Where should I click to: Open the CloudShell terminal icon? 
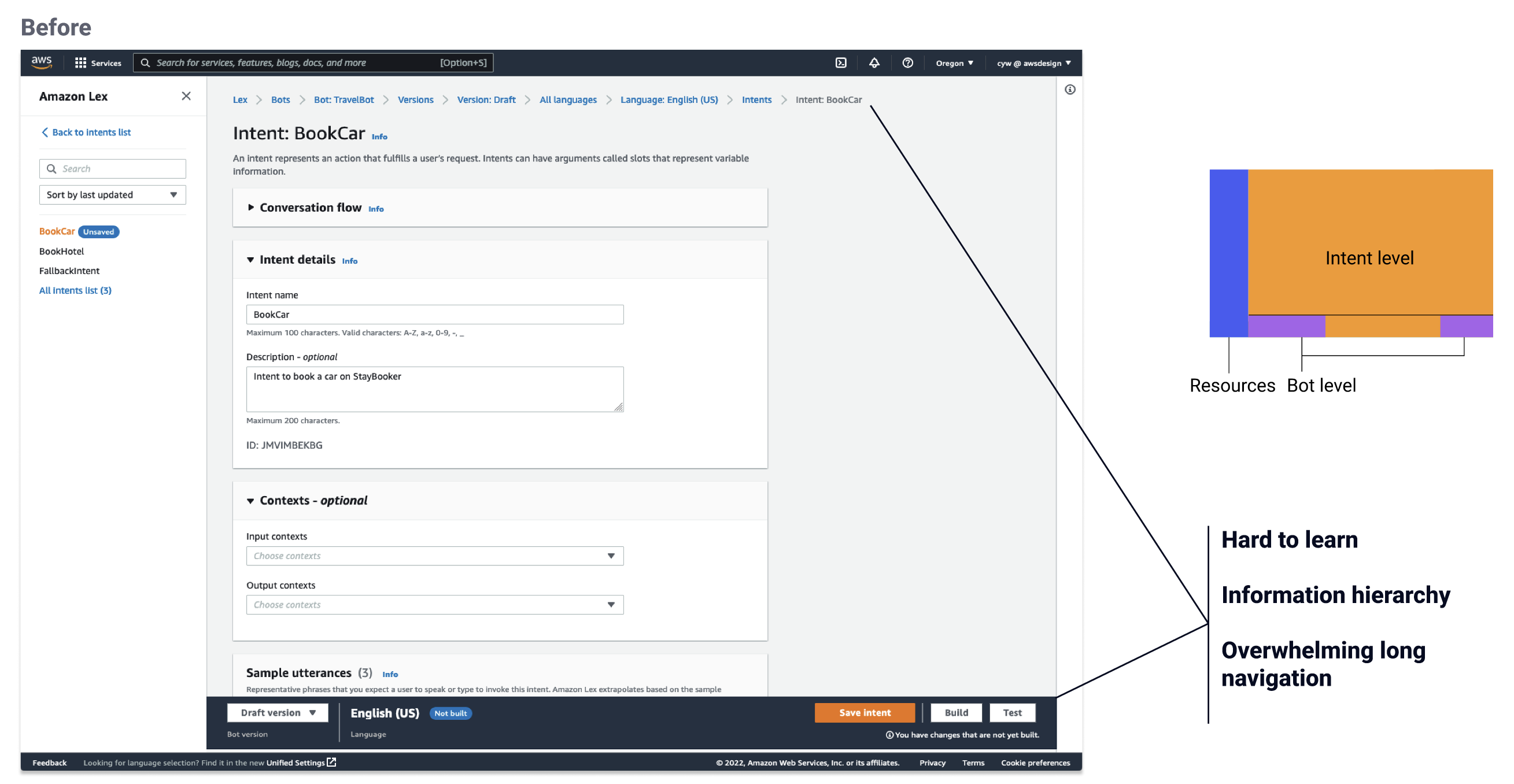point(841,63)
